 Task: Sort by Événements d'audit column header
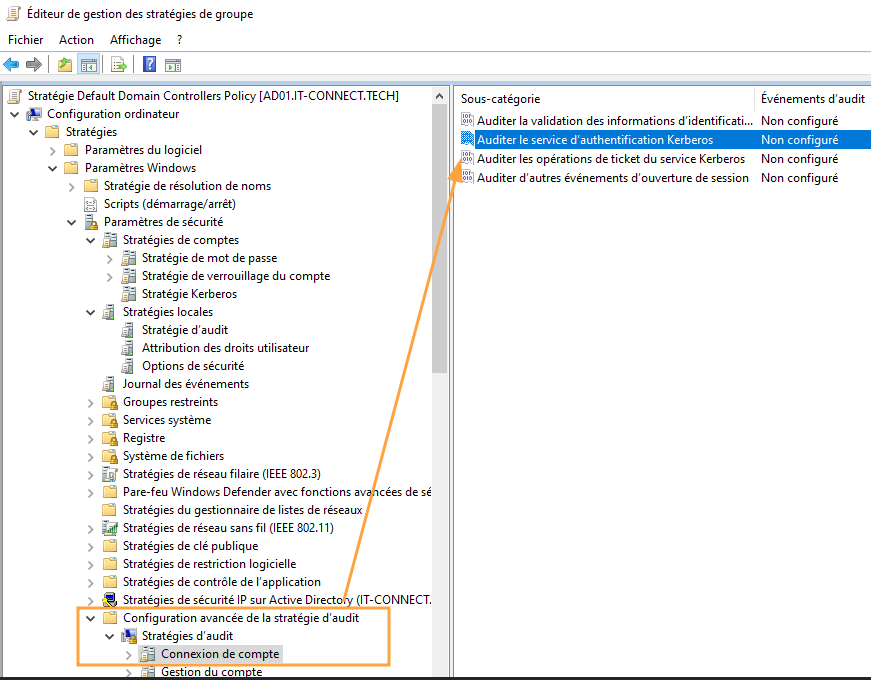pyautogui.click(x=813, y=98)
